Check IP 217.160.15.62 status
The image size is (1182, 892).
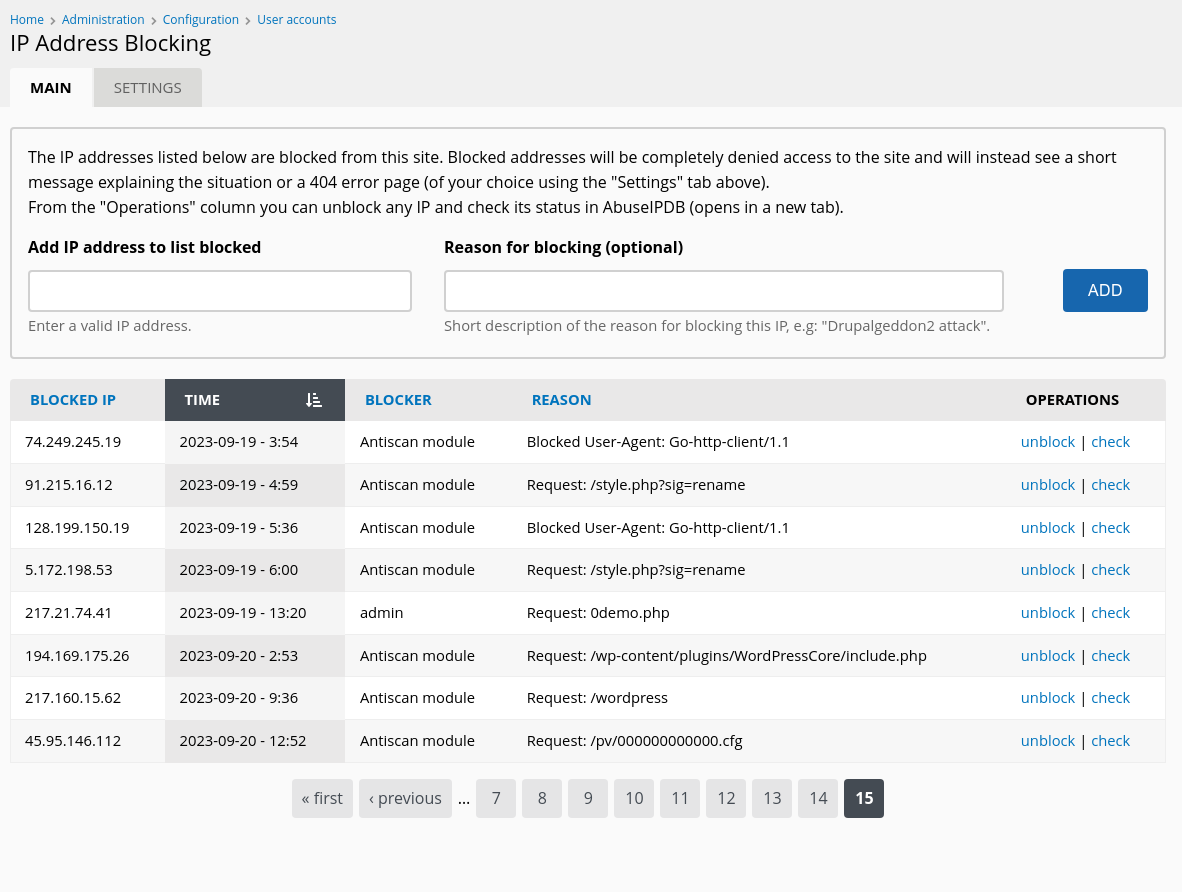pos(1110,698)
